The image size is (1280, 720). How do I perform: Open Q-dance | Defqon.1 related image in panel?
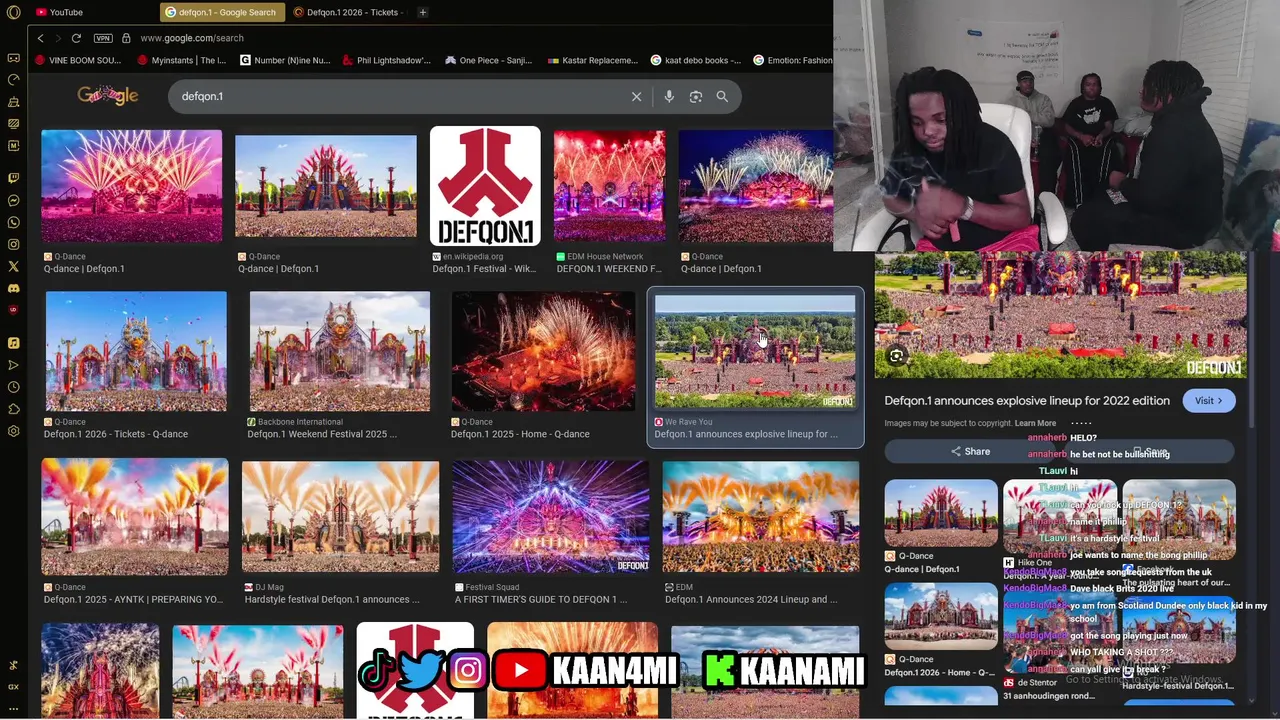click(x=940, y=513)
